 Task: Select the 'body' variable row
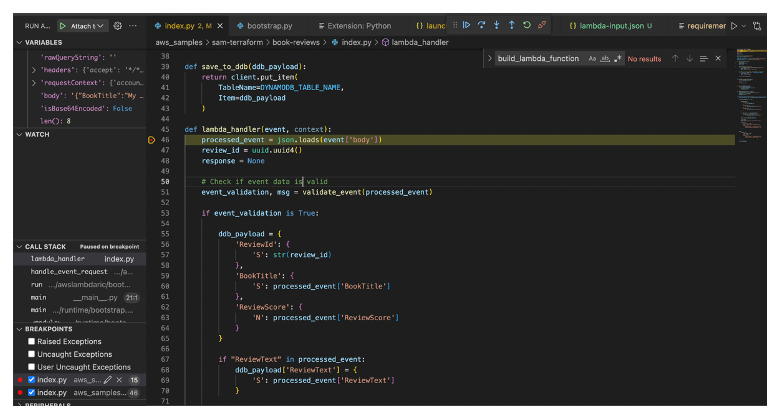pos(81,96)
